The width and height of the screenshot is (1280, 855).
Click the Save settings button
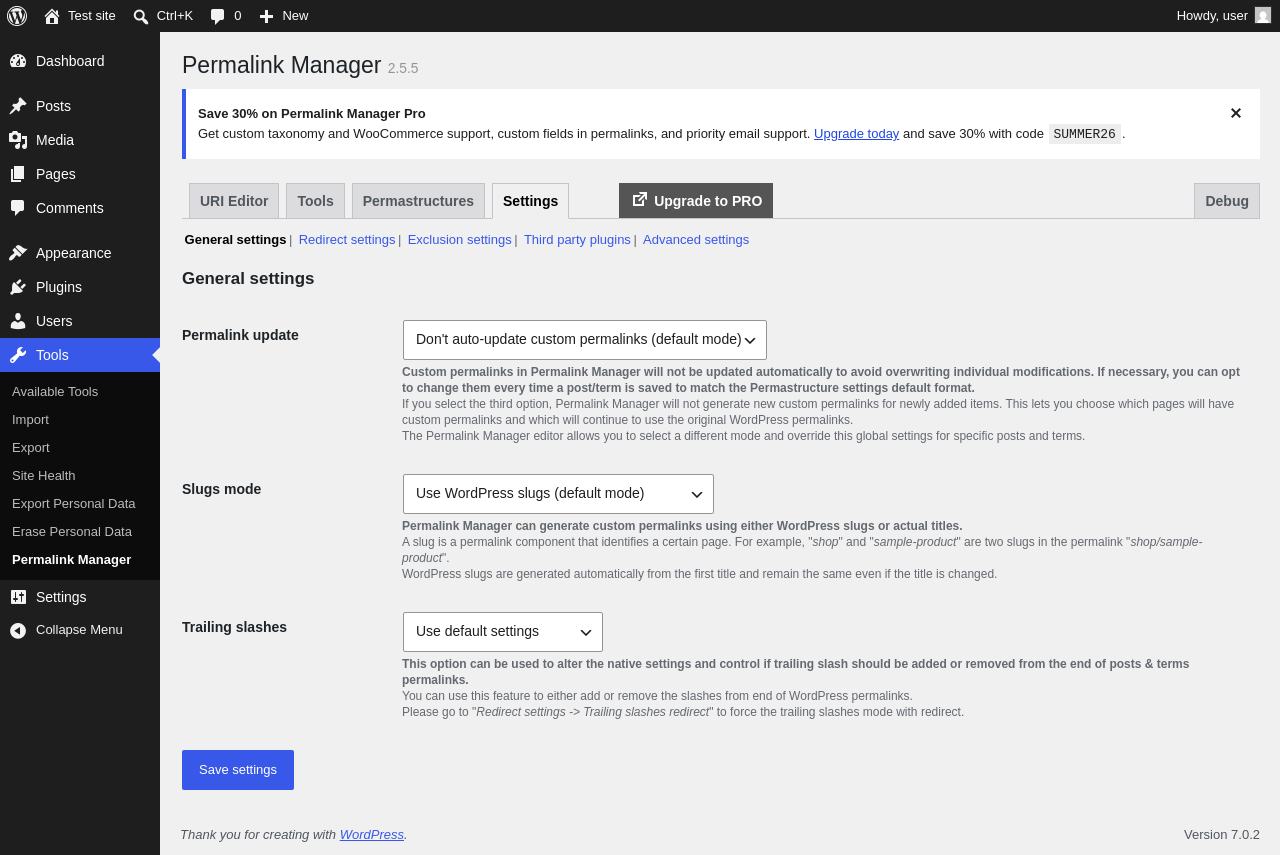coord(238,770)
